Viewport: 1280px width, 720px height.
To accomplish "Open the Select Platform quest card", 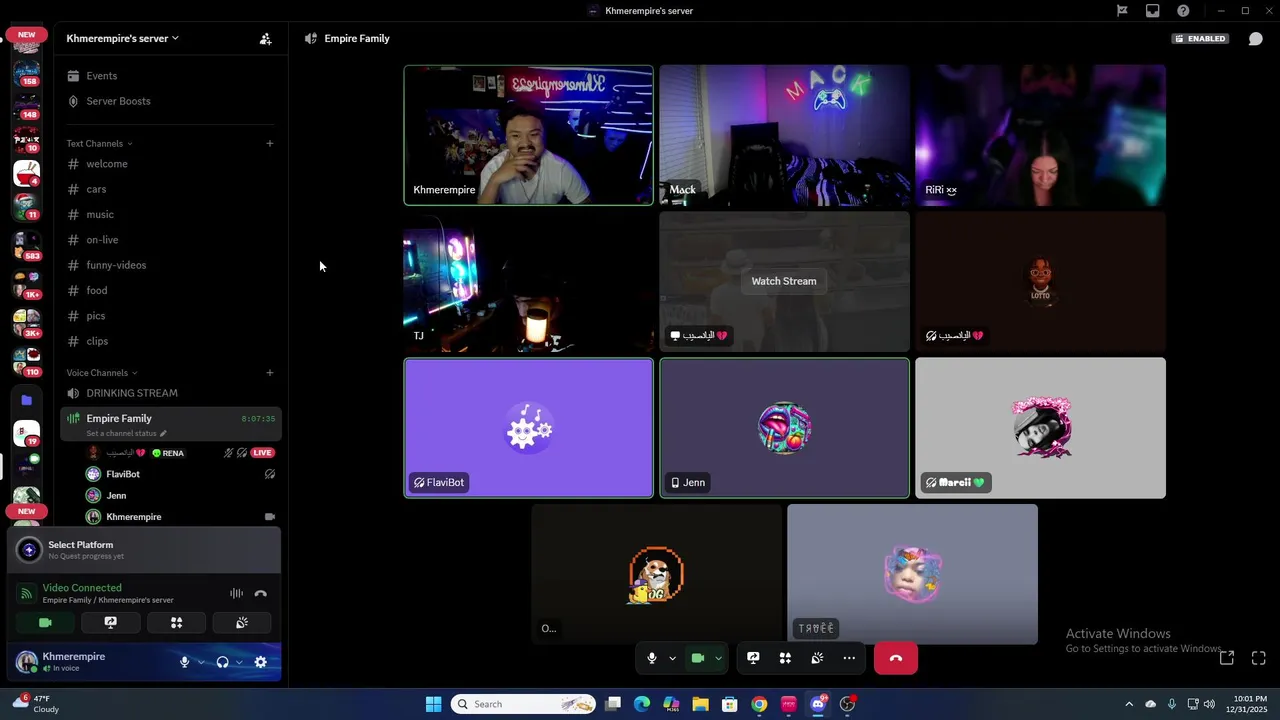I will (144, 550).
